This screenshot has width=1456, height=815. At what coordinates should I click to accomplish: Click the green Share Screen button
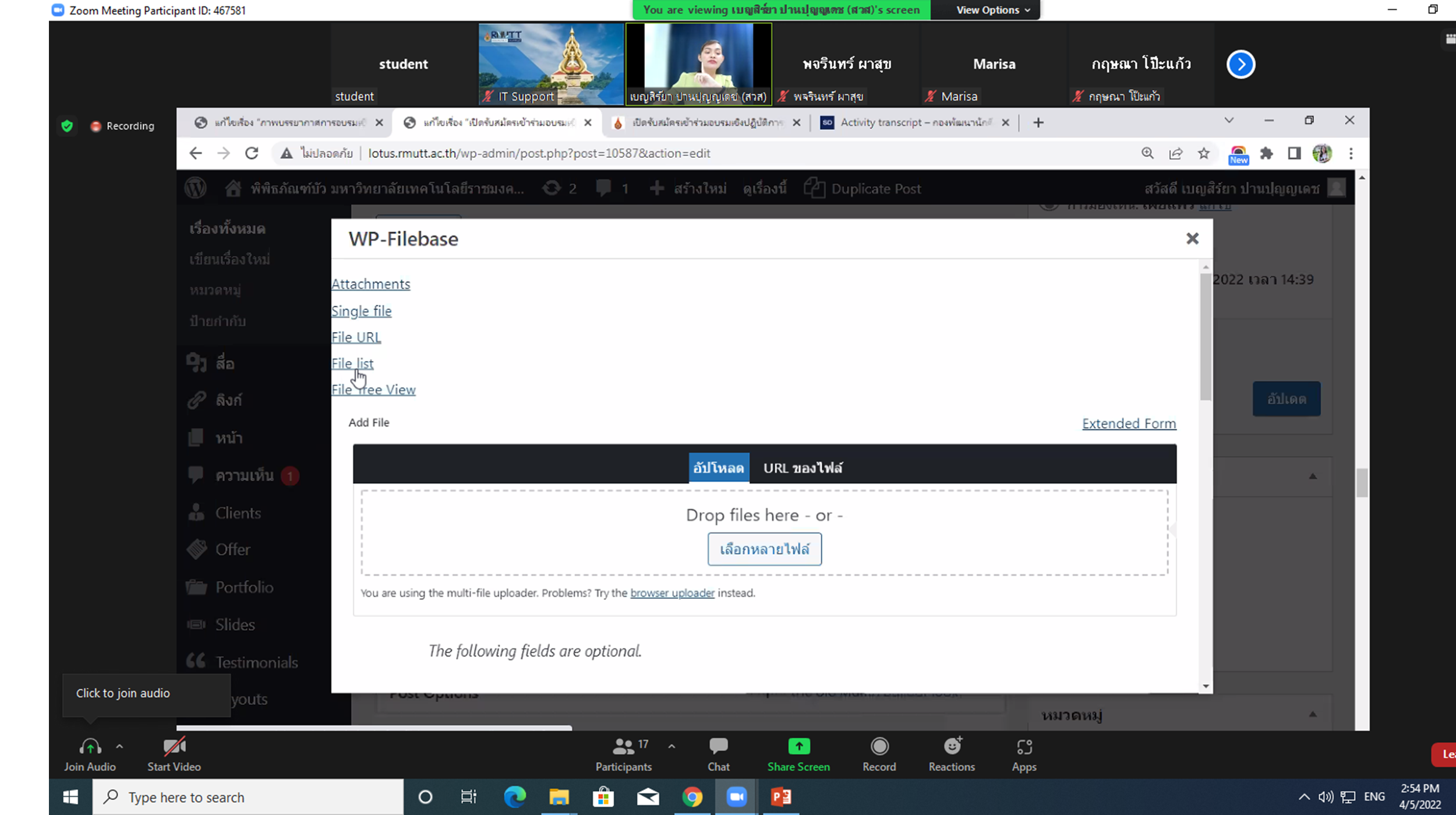pyautogui.click(x=798, y=754)
